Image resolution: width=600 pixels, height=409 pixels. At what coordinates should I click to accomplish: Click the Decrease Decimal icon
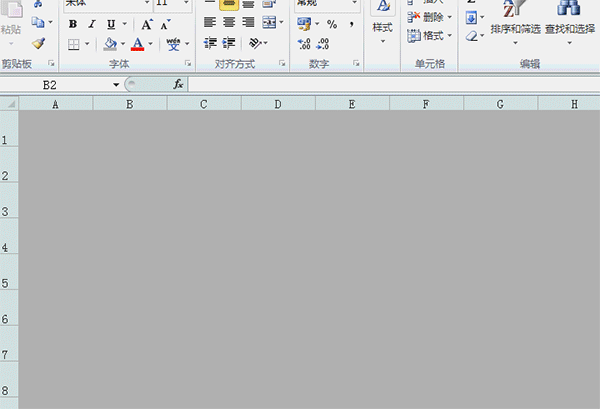323,44
